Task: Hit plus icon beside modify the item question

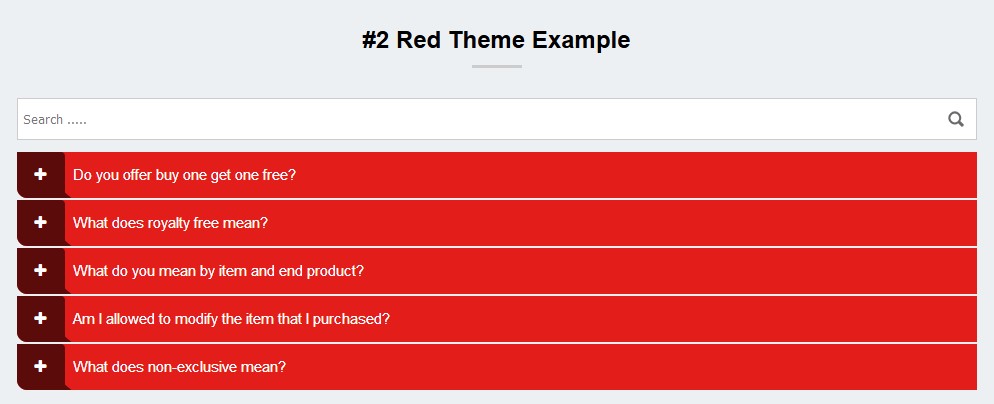Action: 40,319
